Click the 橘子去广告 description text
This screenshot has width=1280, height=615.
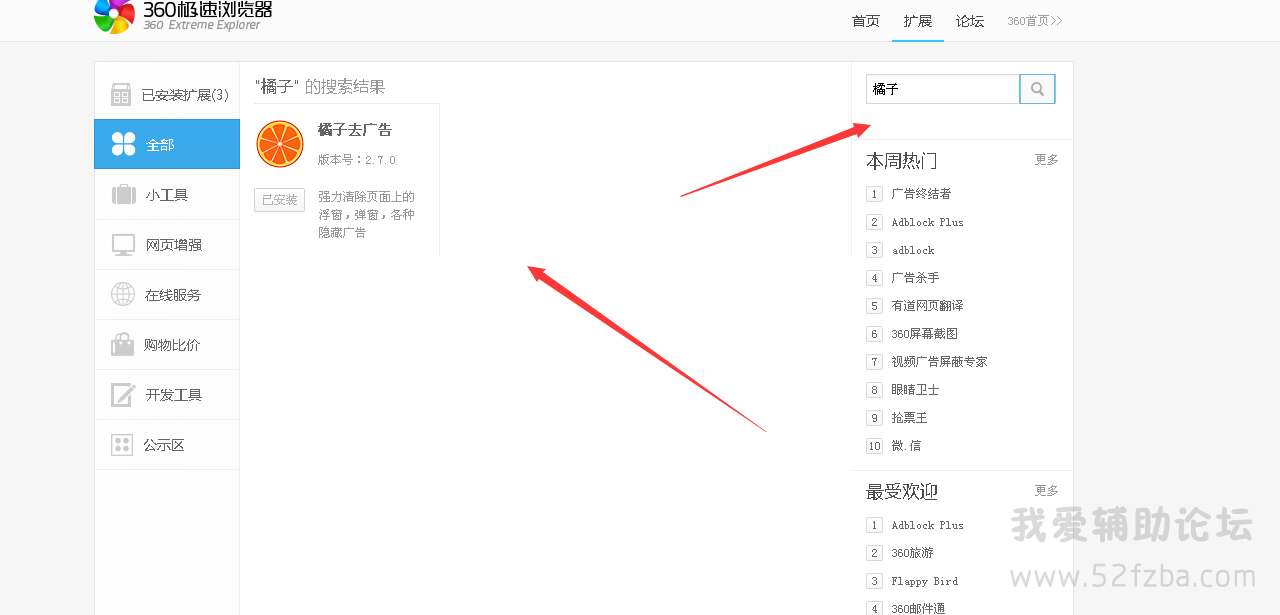[x=366, y=214]
